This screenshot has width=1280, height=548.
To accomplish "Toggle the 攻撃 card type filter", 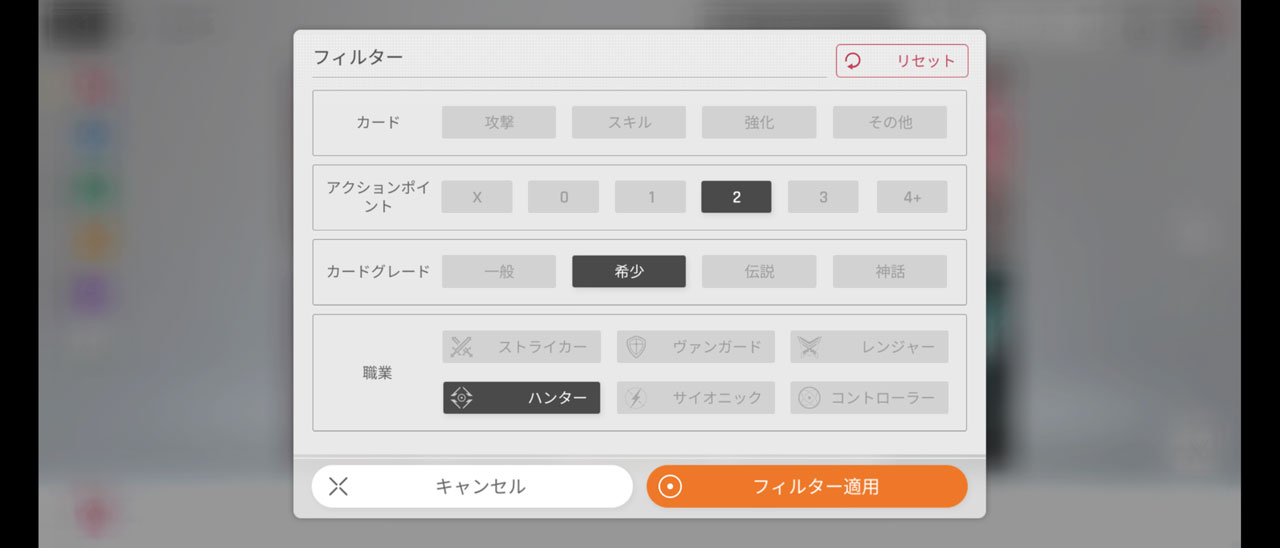I will coord(499,122).
